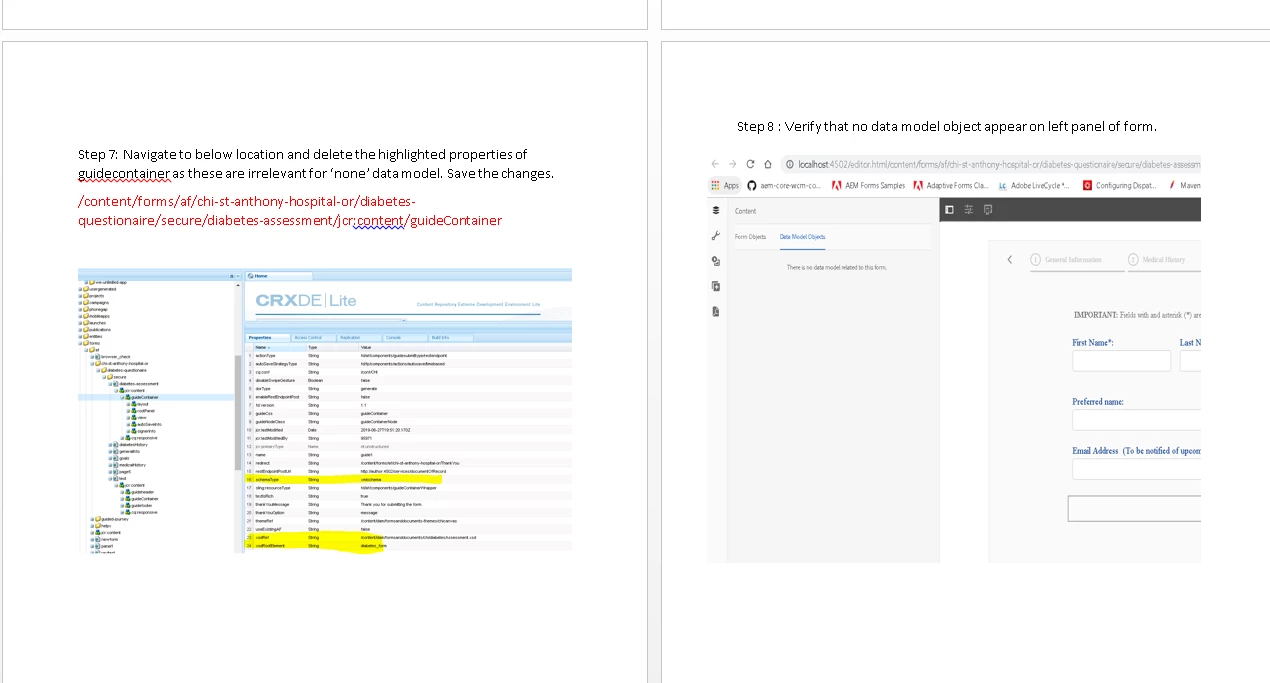The image size is (1270, 683).
Task: Click the browser forward arrow
Action: tap(733, 164)
